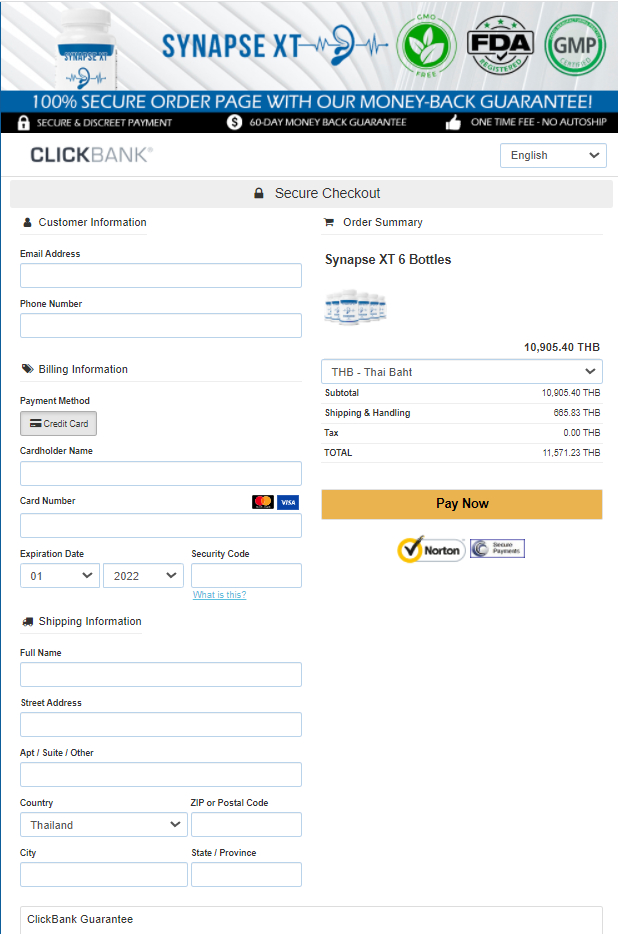The image size is (618, 934).
Task: Click the Synapse XT 6 Bottles title
Action: 388,260
